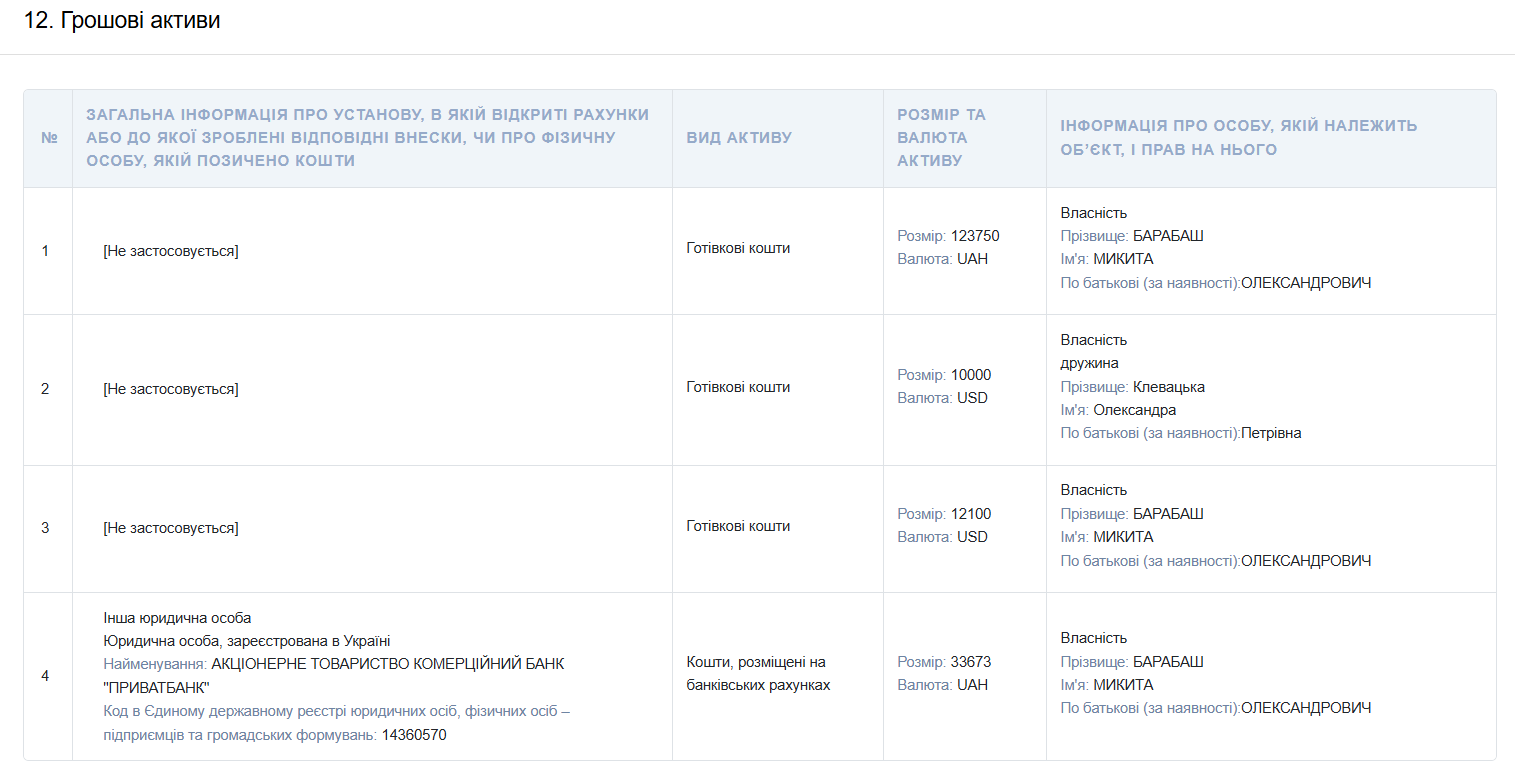Click the "Інша юридична особа" text
The width and height of the screenshot is (1515, 776).
click(x=177, y=618)
